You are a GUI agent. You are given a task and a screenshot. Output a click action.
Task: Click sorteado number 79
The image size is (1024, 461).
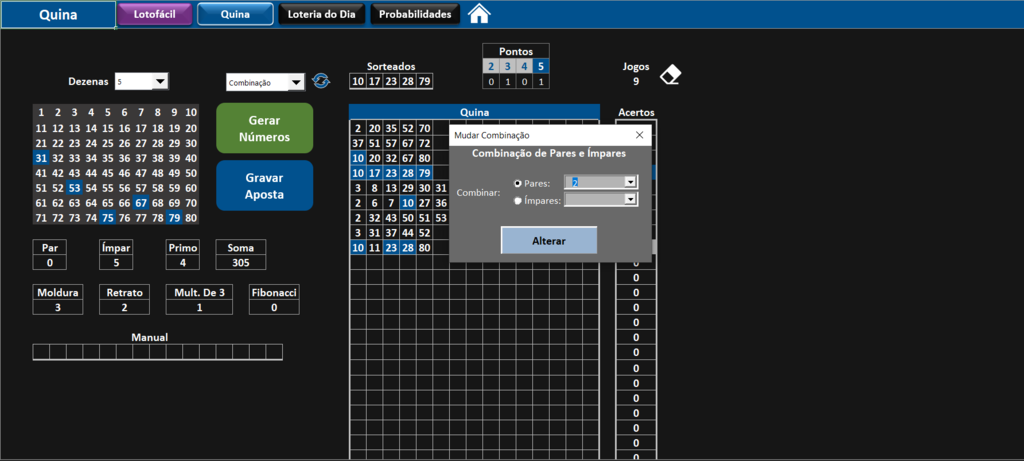pos(424,82)
